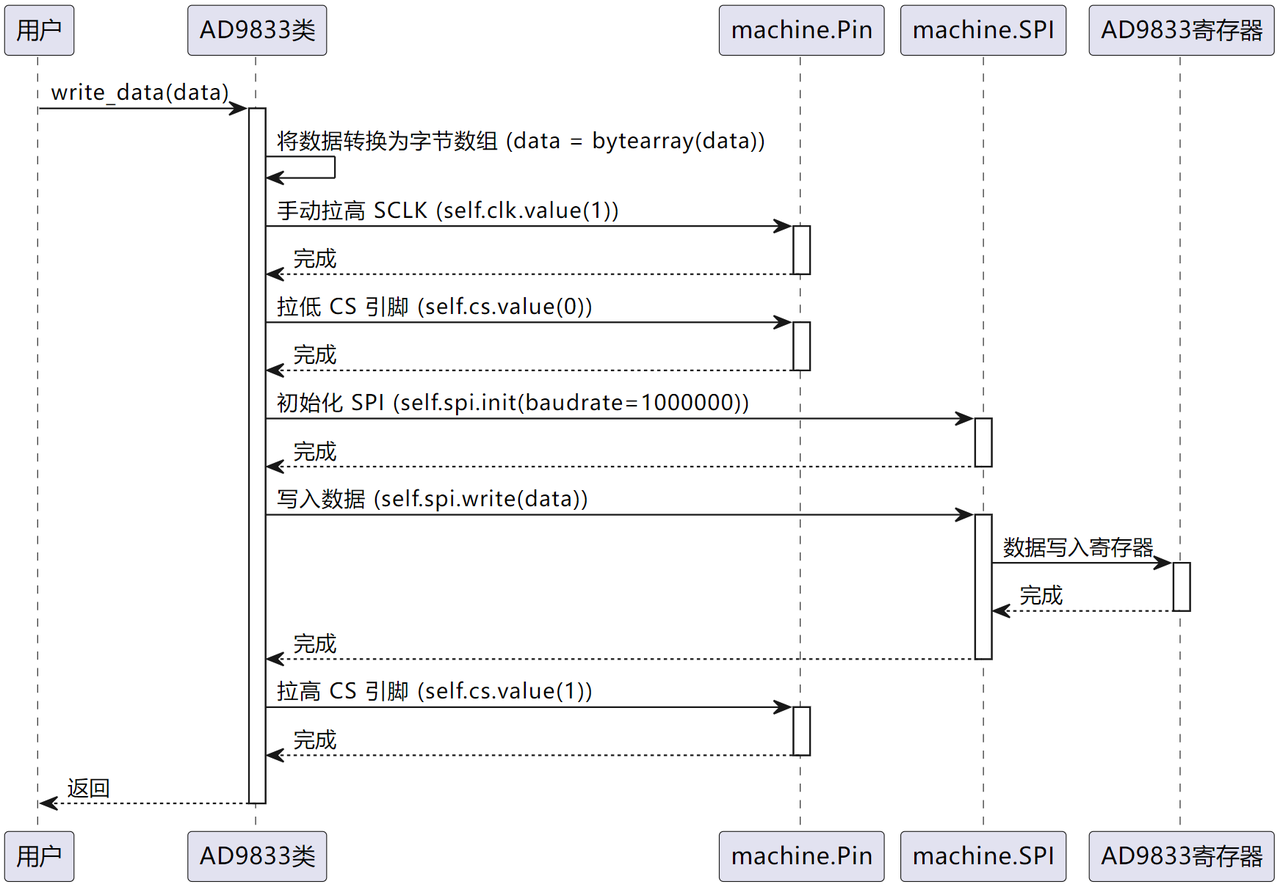This screenshot has height=887, width=1280.
Task: Select the bottom AD9833类 participant box
Action: tap(257, 856)
